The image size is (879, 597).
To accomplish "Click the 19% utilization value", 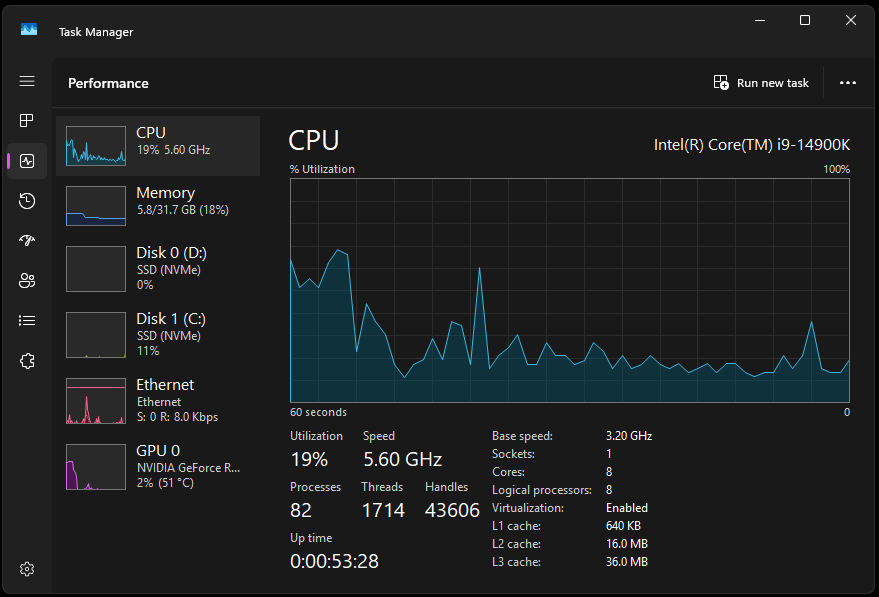I will pyautogui.click(x=309, y=460).
